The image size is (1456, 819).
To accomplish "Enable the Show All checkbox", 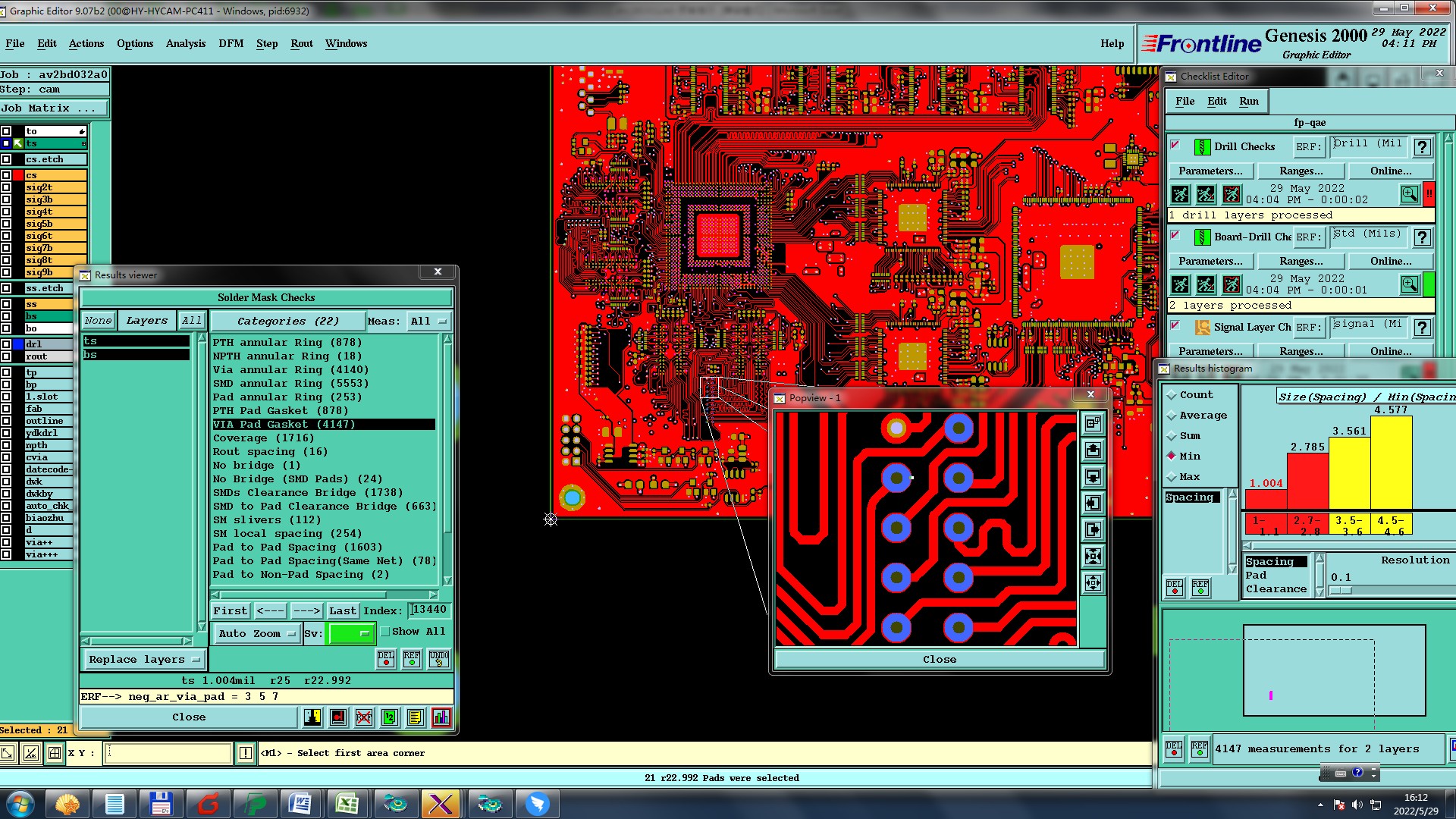I will tap(385, 632).
